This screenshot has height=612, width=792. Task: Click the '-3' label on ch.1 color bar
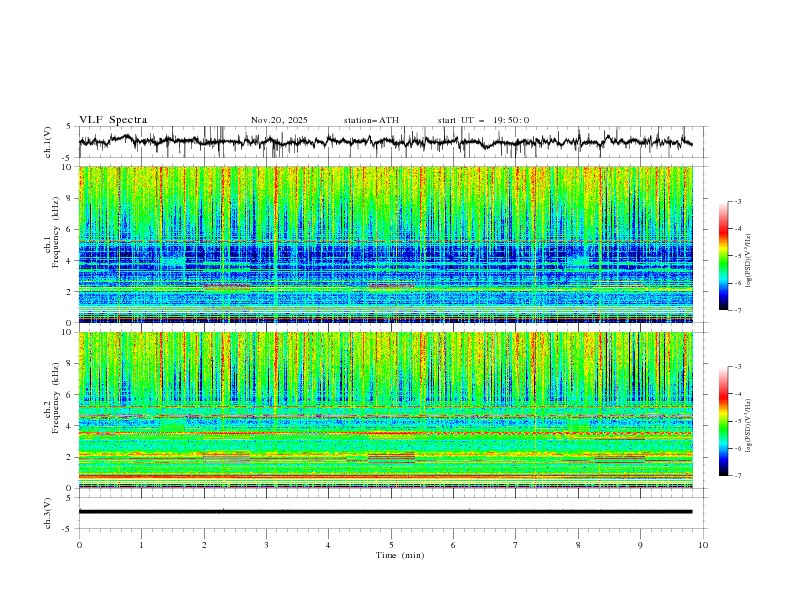click(x=737, y=201)
